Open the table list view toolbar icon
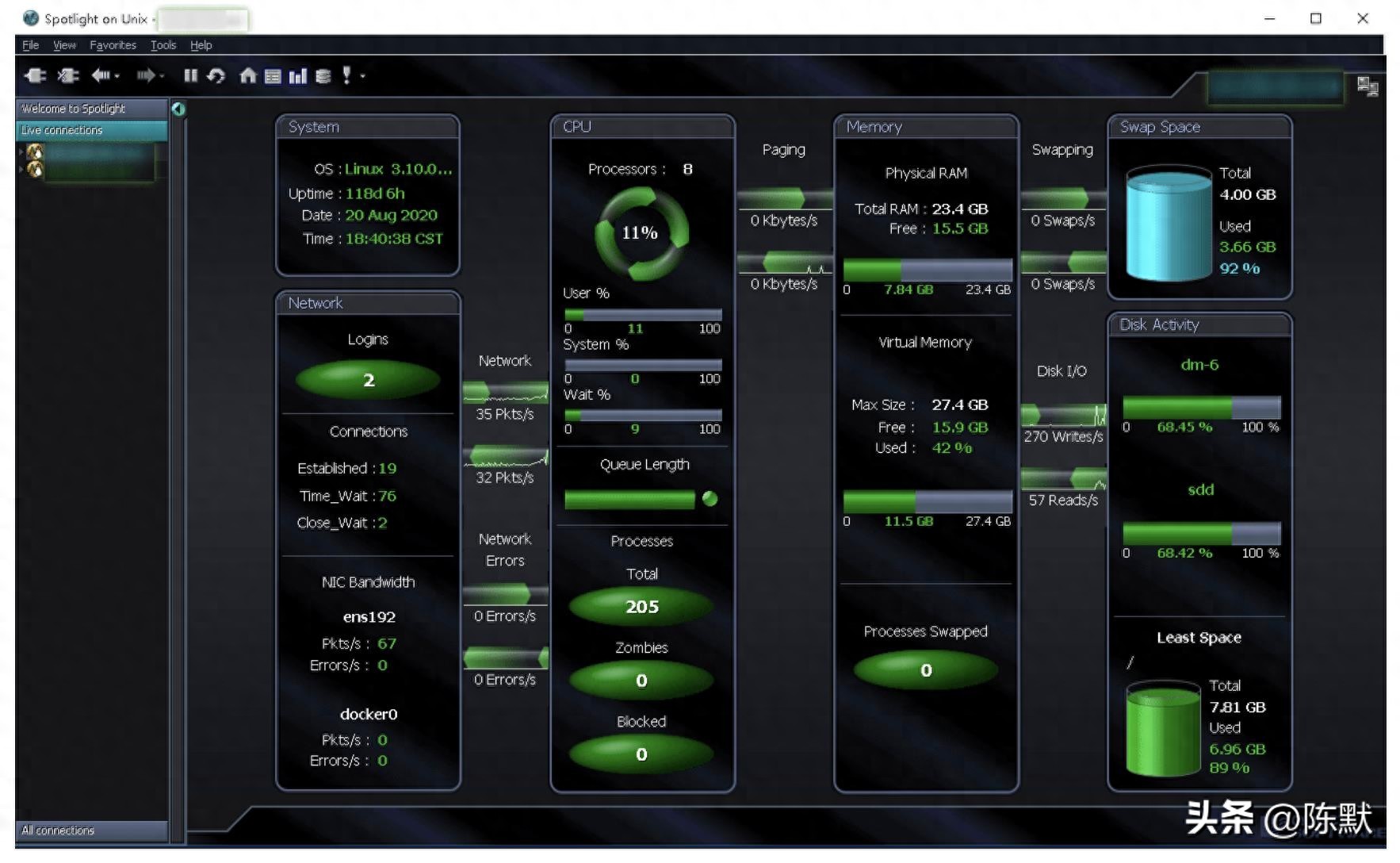The height and width of the screenshot is (863, 1400). (x=273, y=76)
